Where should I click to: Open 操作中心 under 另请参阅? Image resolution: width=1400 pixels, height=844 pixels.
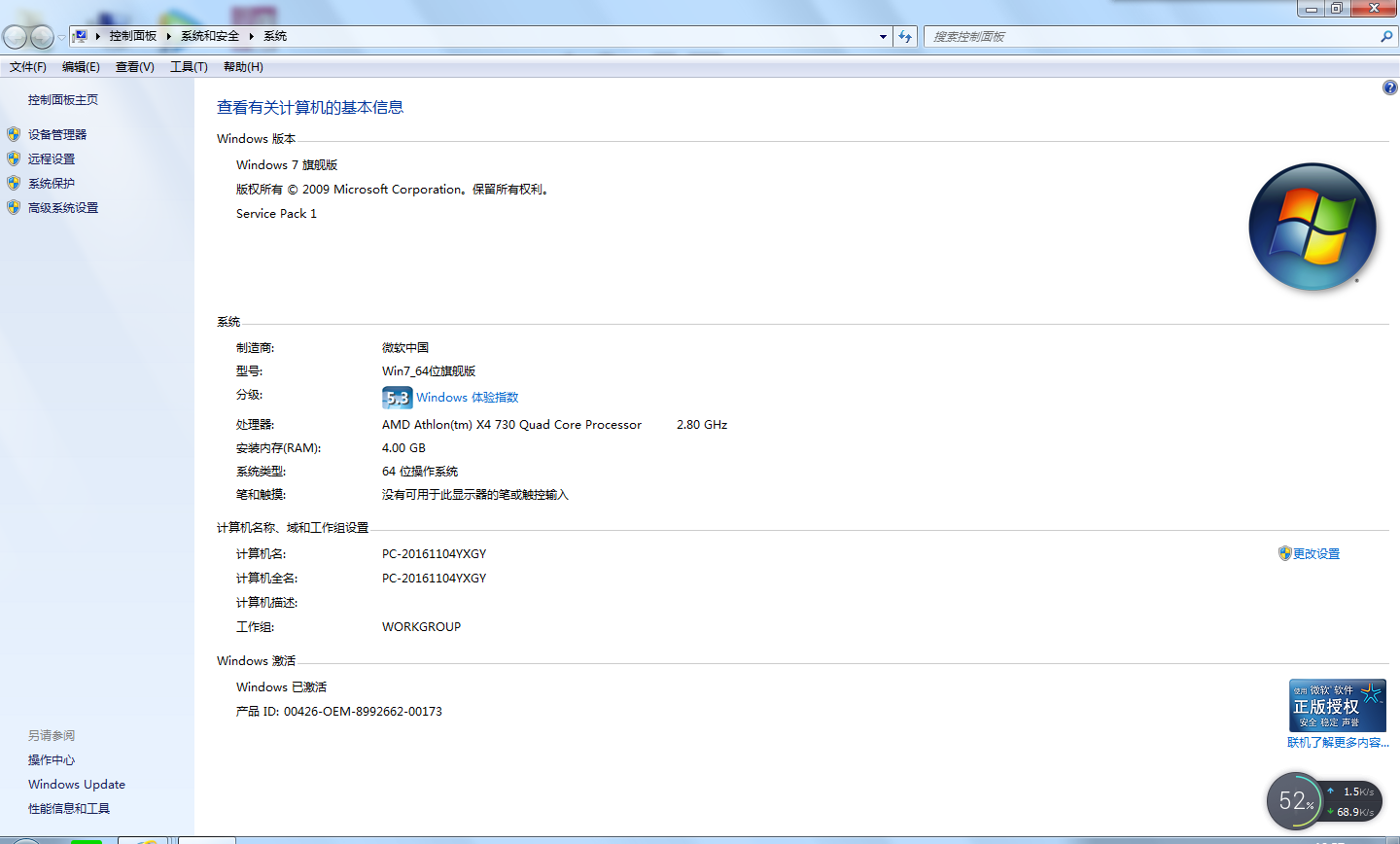coord(52,760)
